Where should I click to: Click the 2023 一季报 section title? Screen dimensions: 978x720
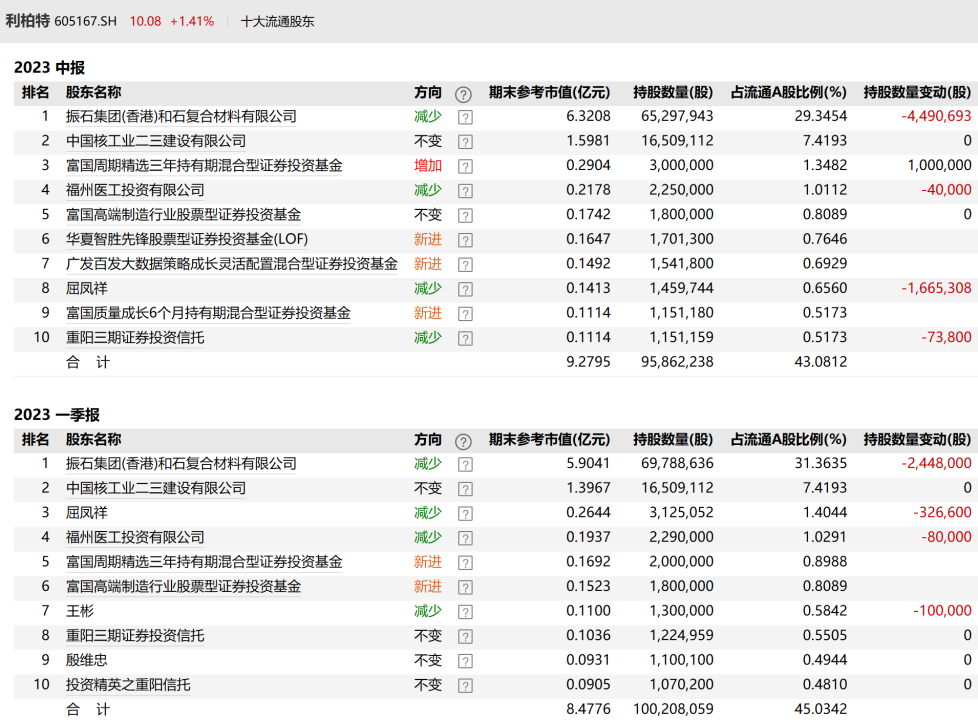(x=57, y=415)
